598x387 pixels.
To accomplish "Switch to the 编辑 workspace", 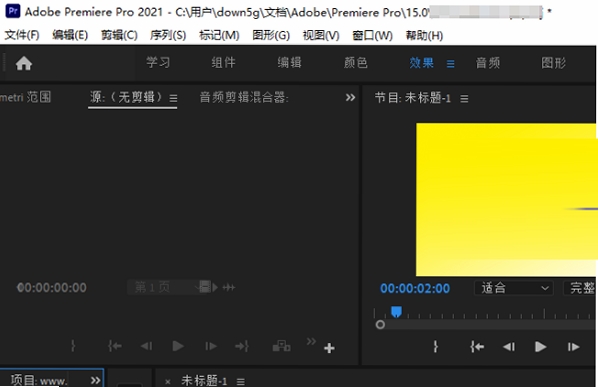I will [289, 63].
